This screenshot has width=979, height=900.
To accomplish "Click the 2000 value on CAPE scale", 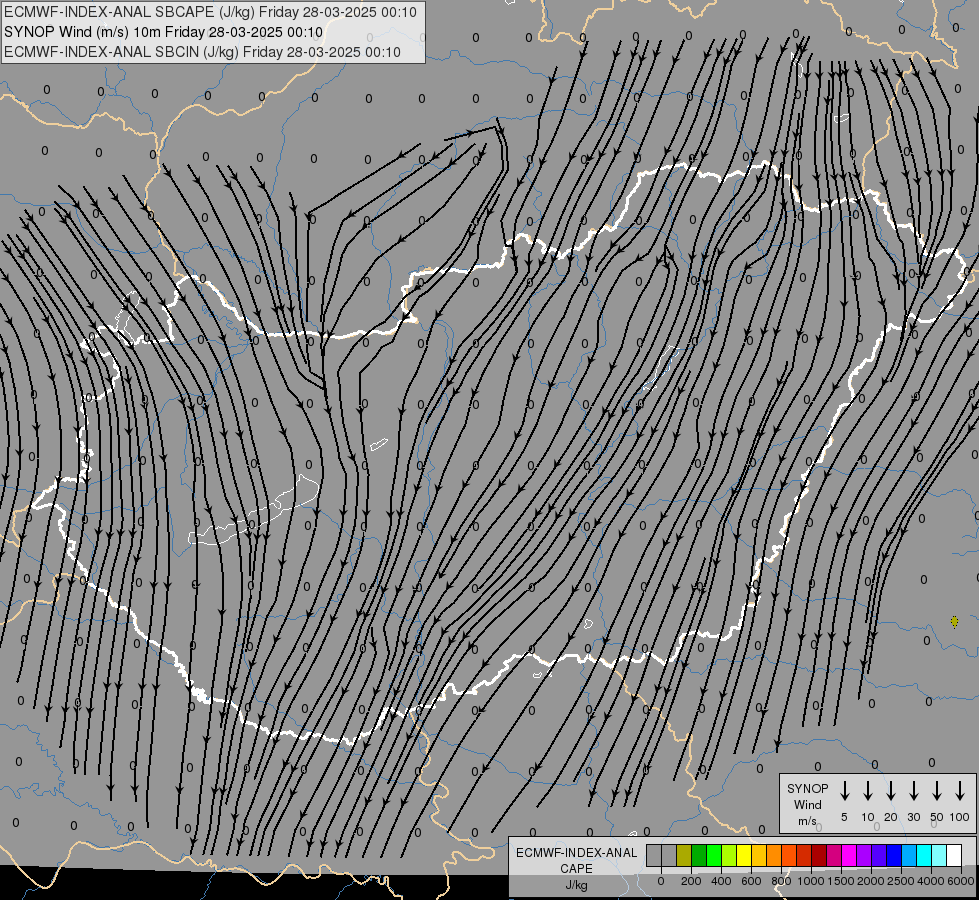I will 871,881.
